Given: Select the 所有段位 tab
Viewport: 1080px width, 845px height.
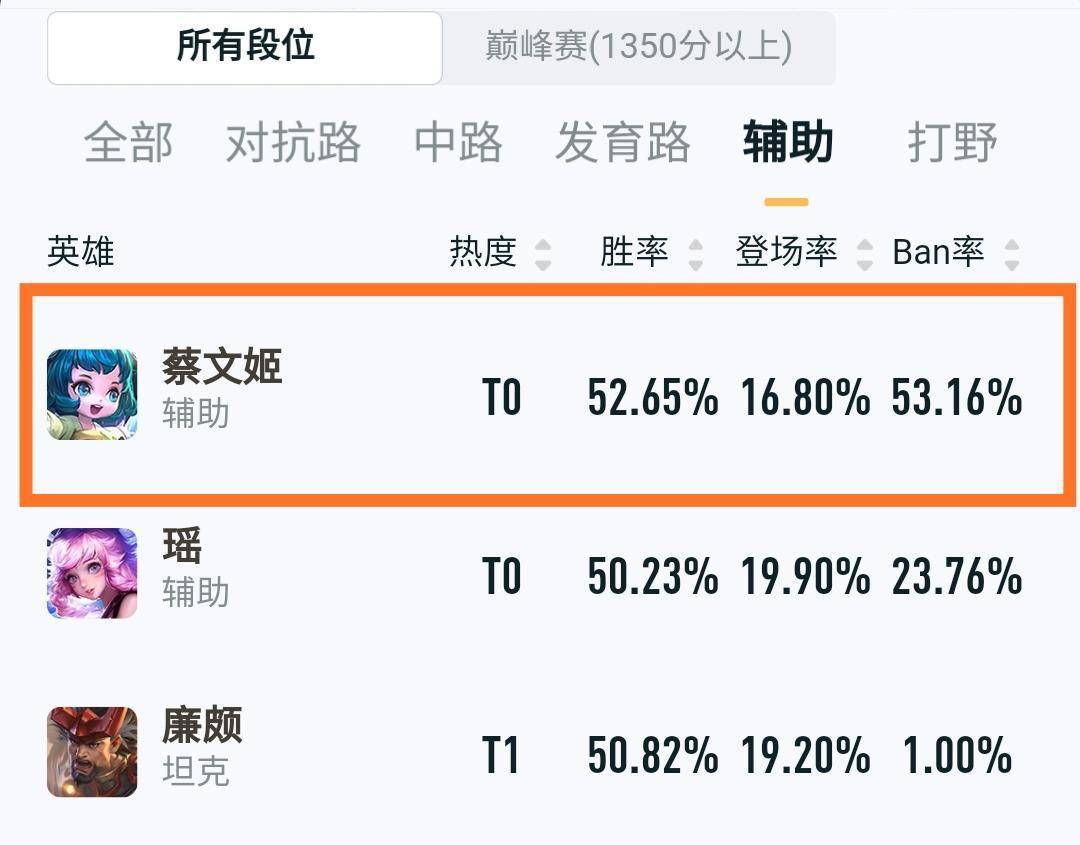Looking at the screenshot, I should pos(244,47).
